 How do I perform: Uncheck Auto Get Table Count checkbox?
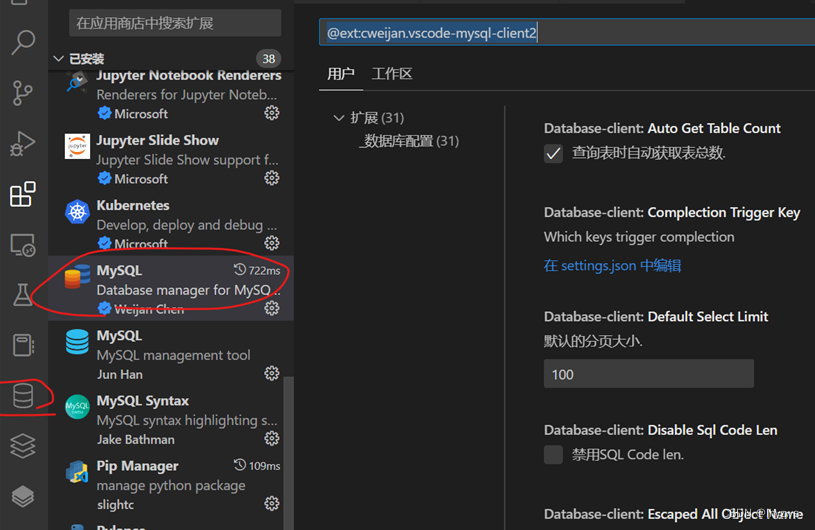554,154
